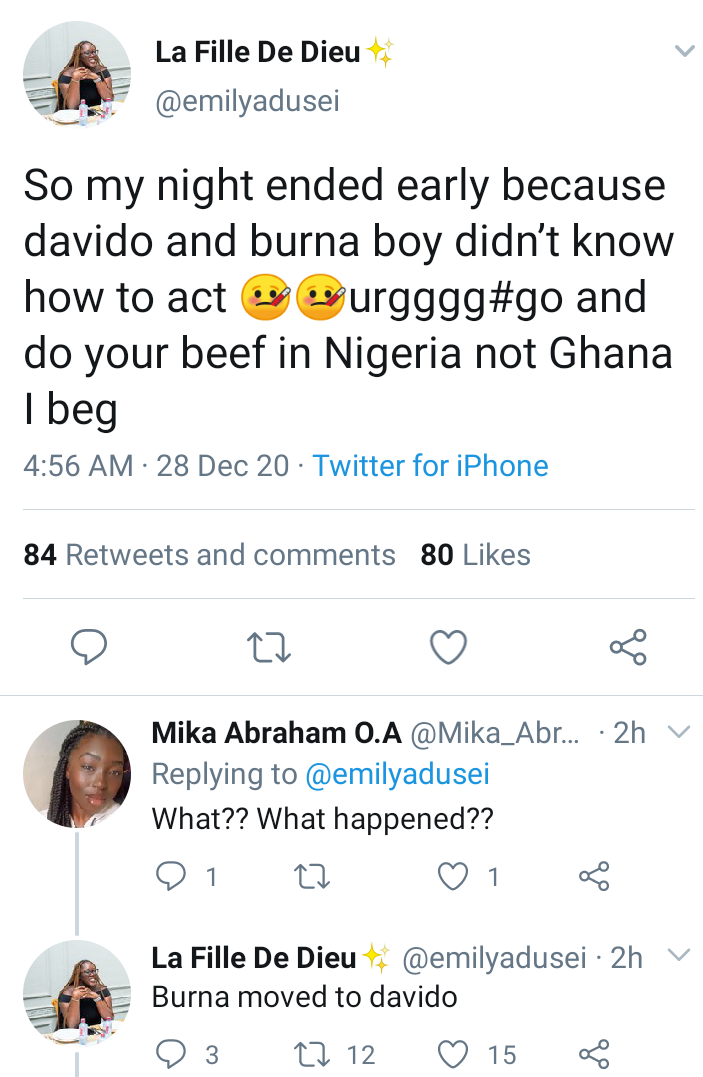
Task: Open the Twitter for iPhone link
Action: [430, 466]
